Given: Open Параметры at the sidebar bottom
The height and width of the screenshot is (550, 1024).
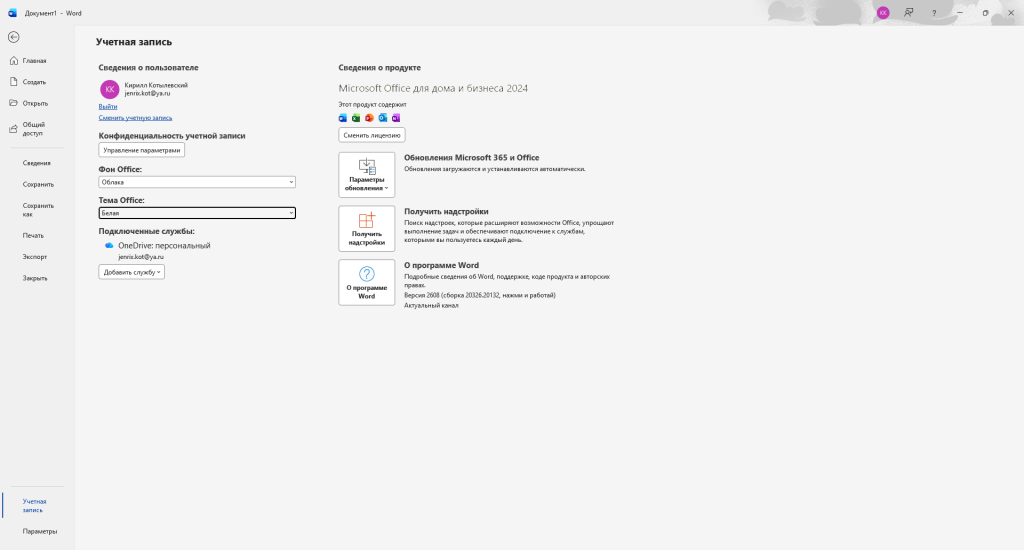Looking at the screenshot, I should pos(39,531).
